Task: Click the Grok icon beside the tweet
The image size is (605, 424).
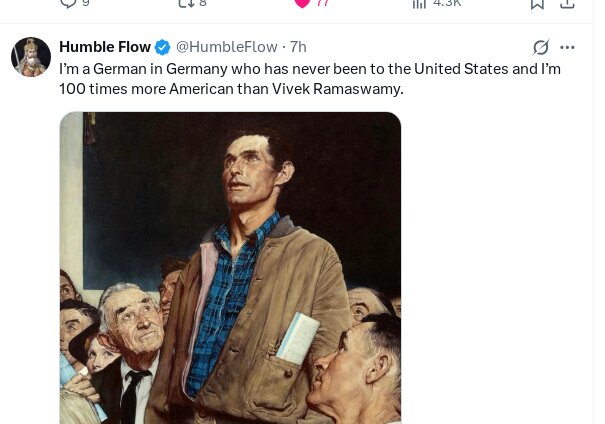Action: 541,47
